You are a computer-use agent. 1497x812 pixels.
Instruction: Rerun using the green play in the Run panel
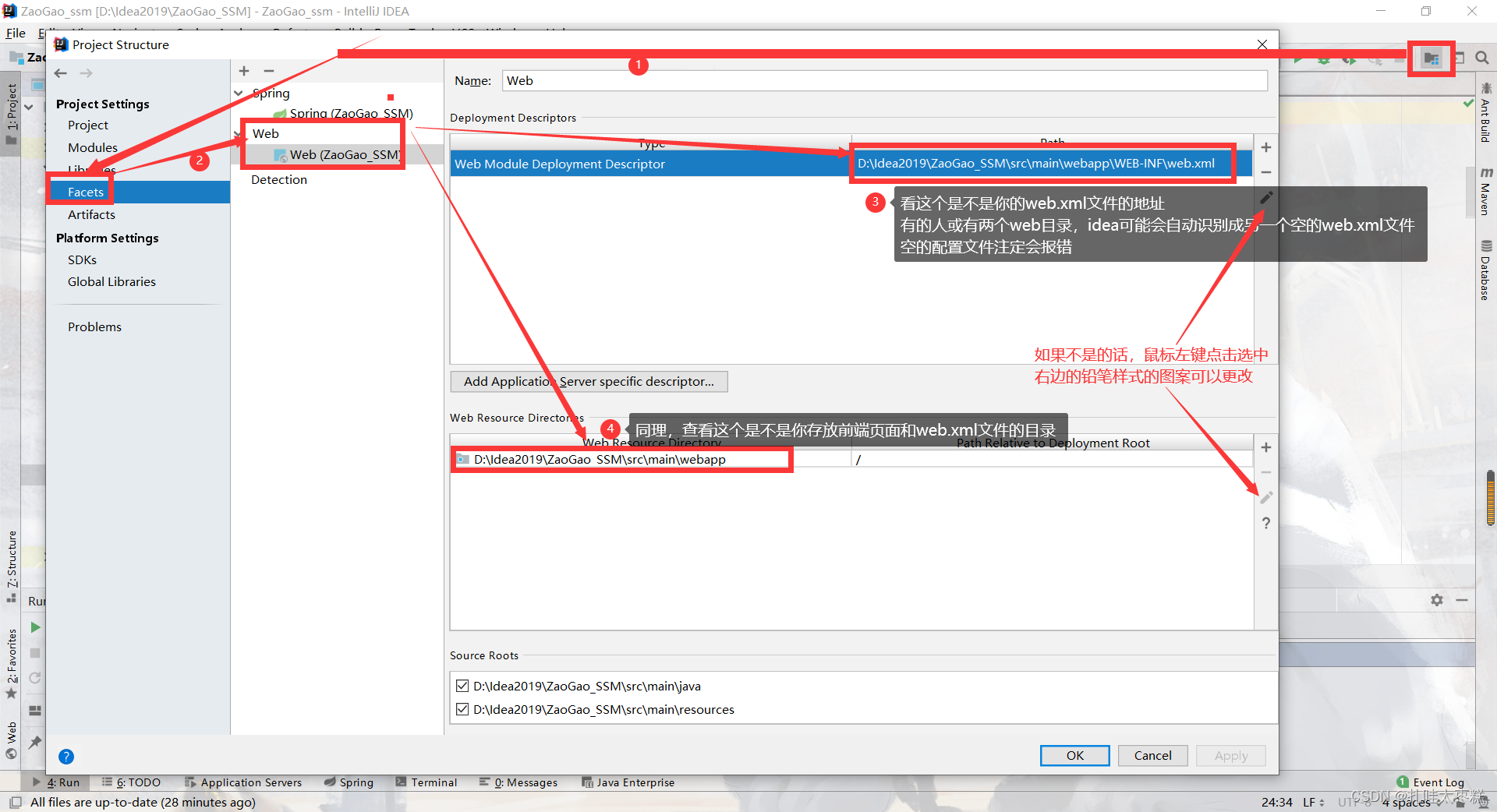[35, 627]
